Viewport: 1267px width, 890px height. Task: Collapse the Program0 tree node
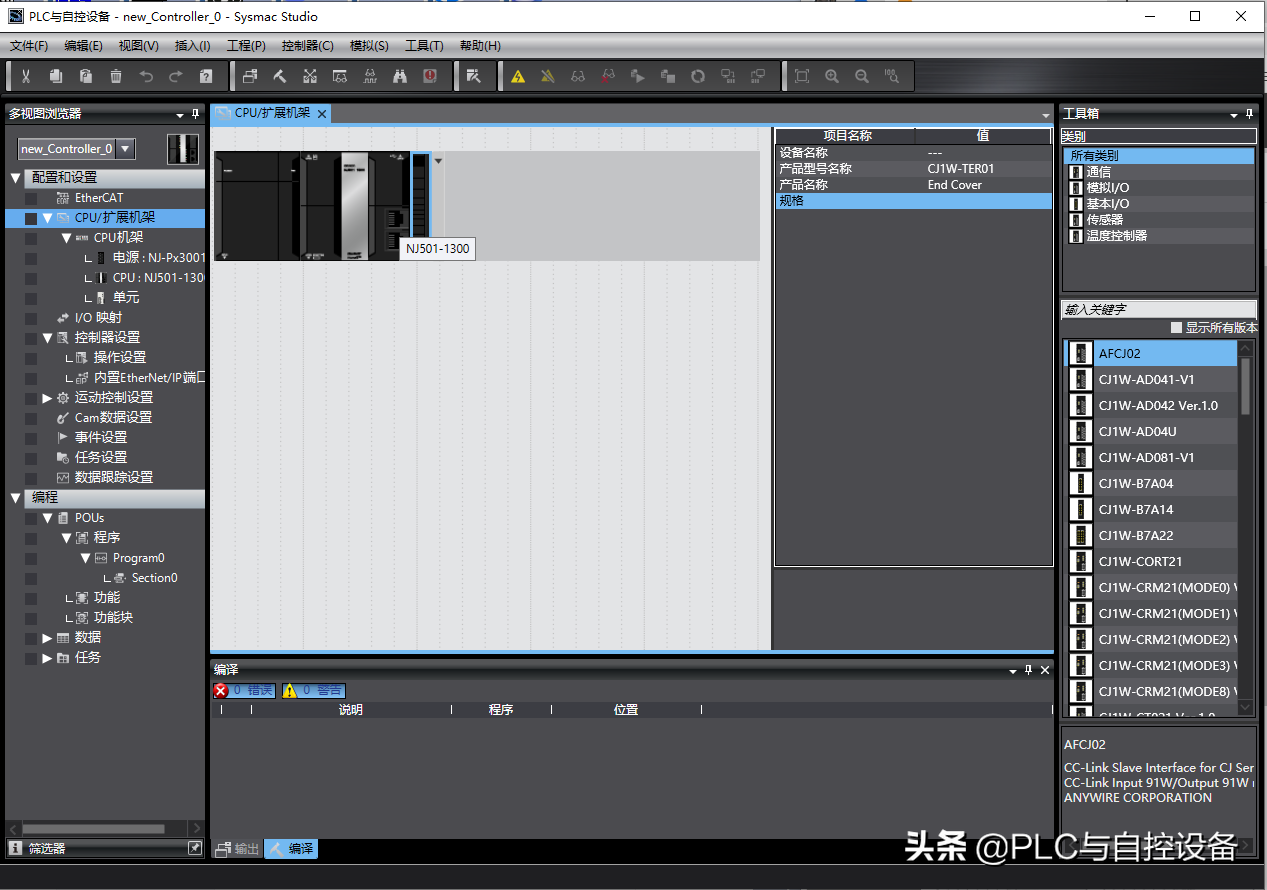[x=85, y=558]
